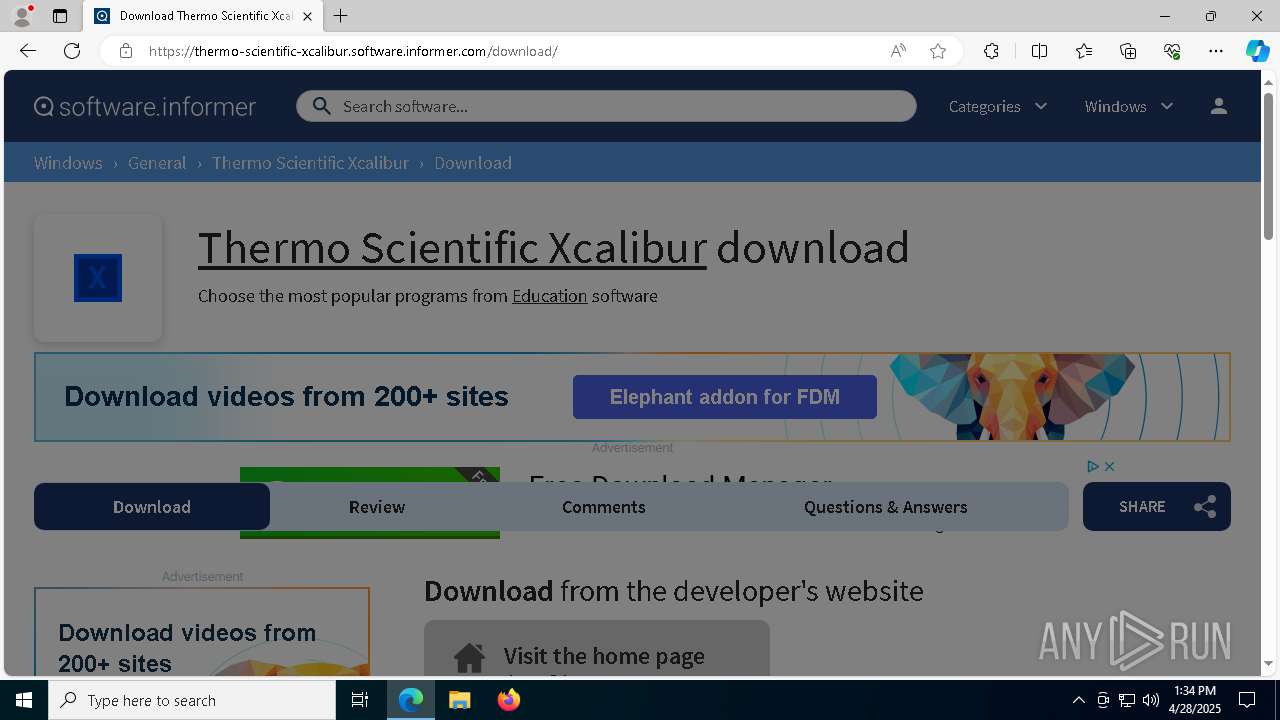Viewport: 1280px width, 720px height.
Task: Select the Download tab
Action: 152,507
